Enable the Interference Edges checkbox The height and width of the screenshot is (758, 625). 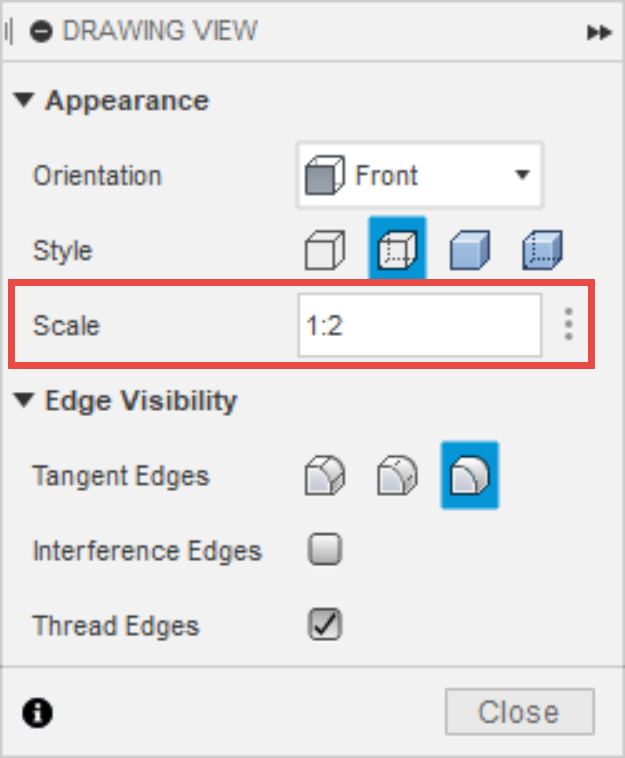click(325, 550)
